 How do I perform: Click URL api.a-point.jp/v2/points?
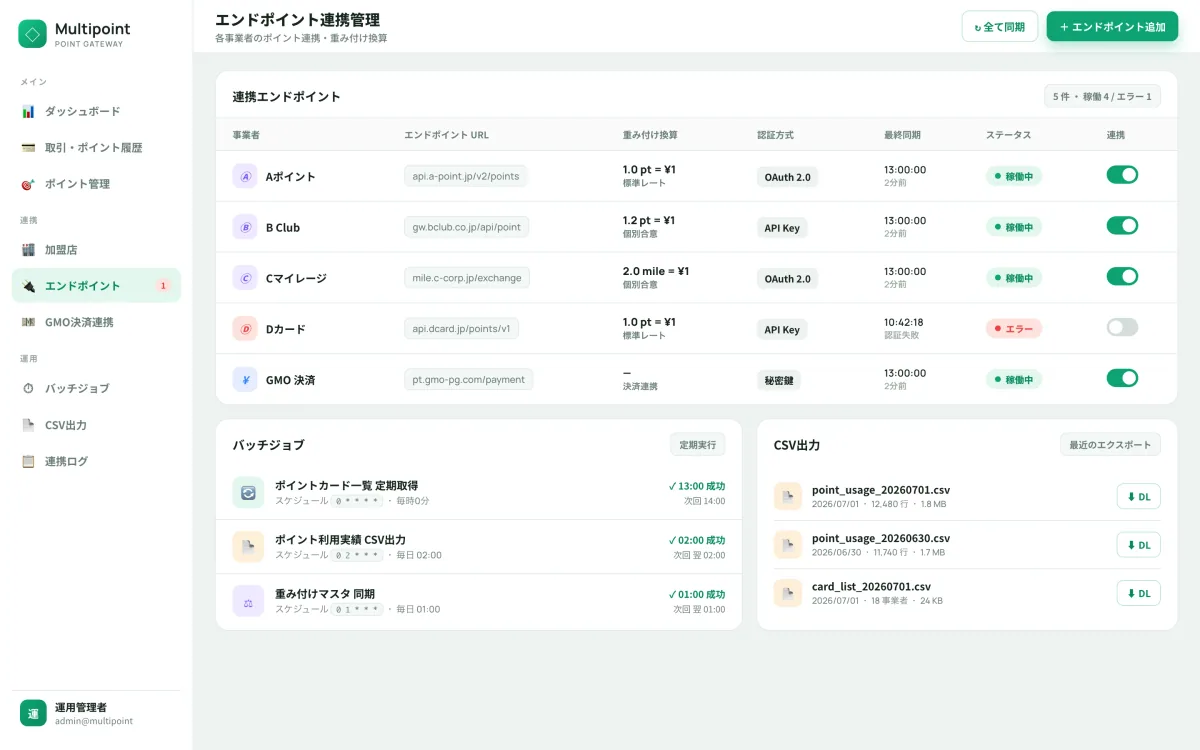pyautogui.click(x=466, y=176)
